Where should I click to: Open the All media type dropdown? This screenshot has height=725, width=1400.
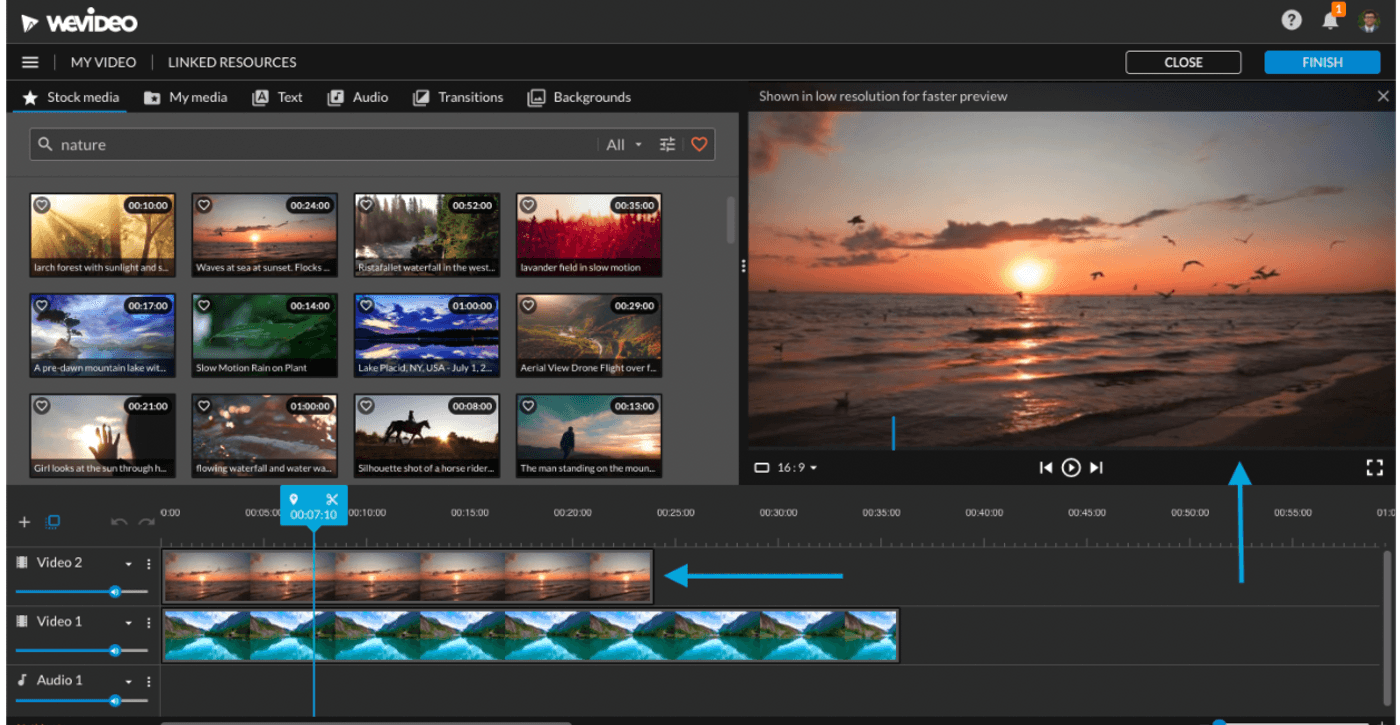pyautogui.click(x=624, y=145)
